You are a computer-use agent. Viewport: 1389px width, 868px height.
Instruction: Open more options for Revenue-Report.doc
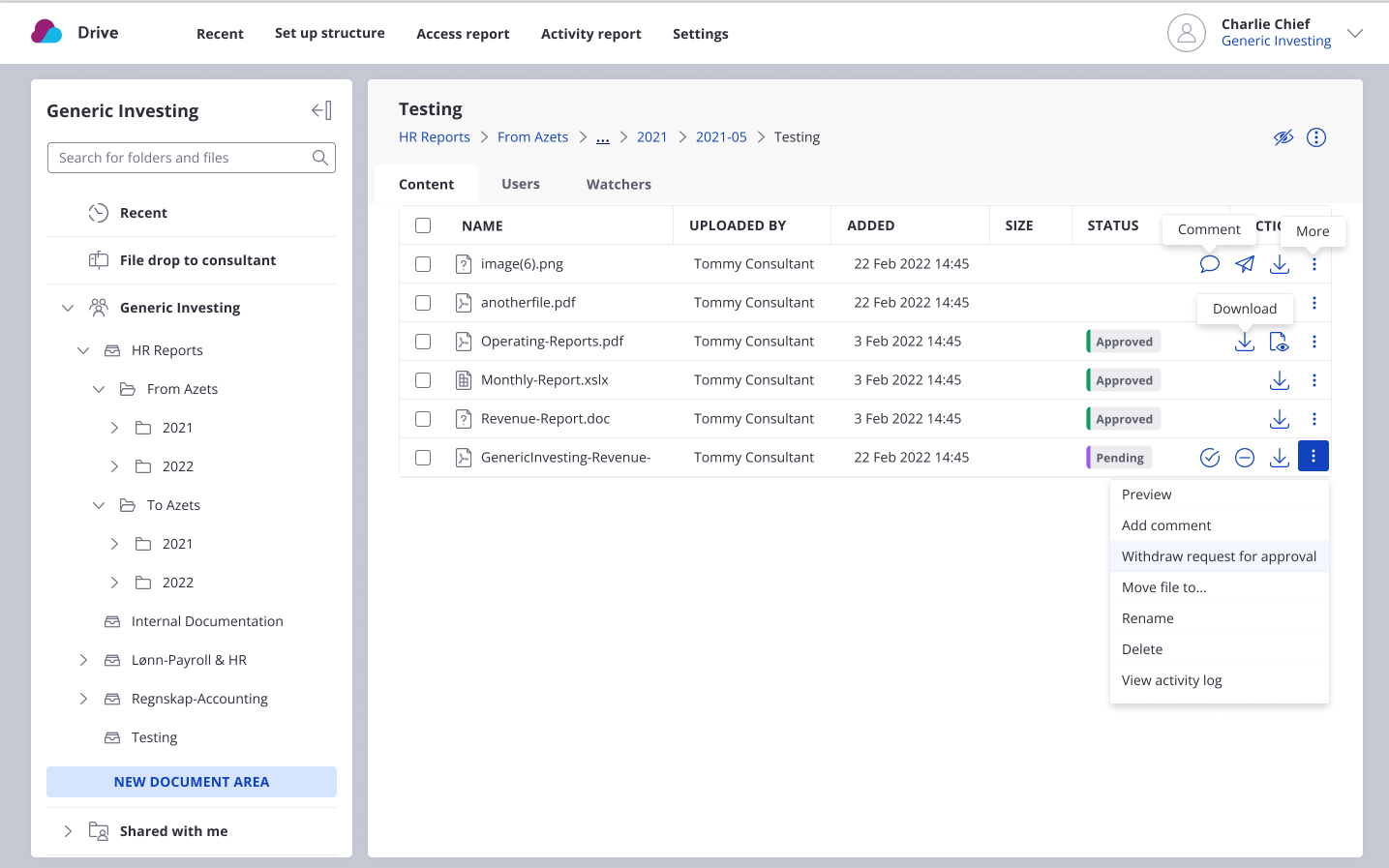[x=1314, y=419]
